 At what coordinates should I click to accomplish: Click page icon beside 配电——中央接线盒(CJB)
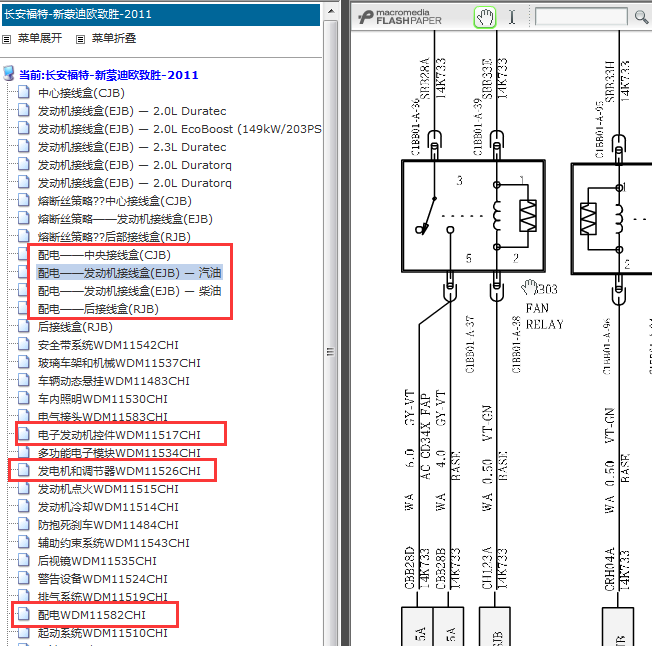coord(24,254)
